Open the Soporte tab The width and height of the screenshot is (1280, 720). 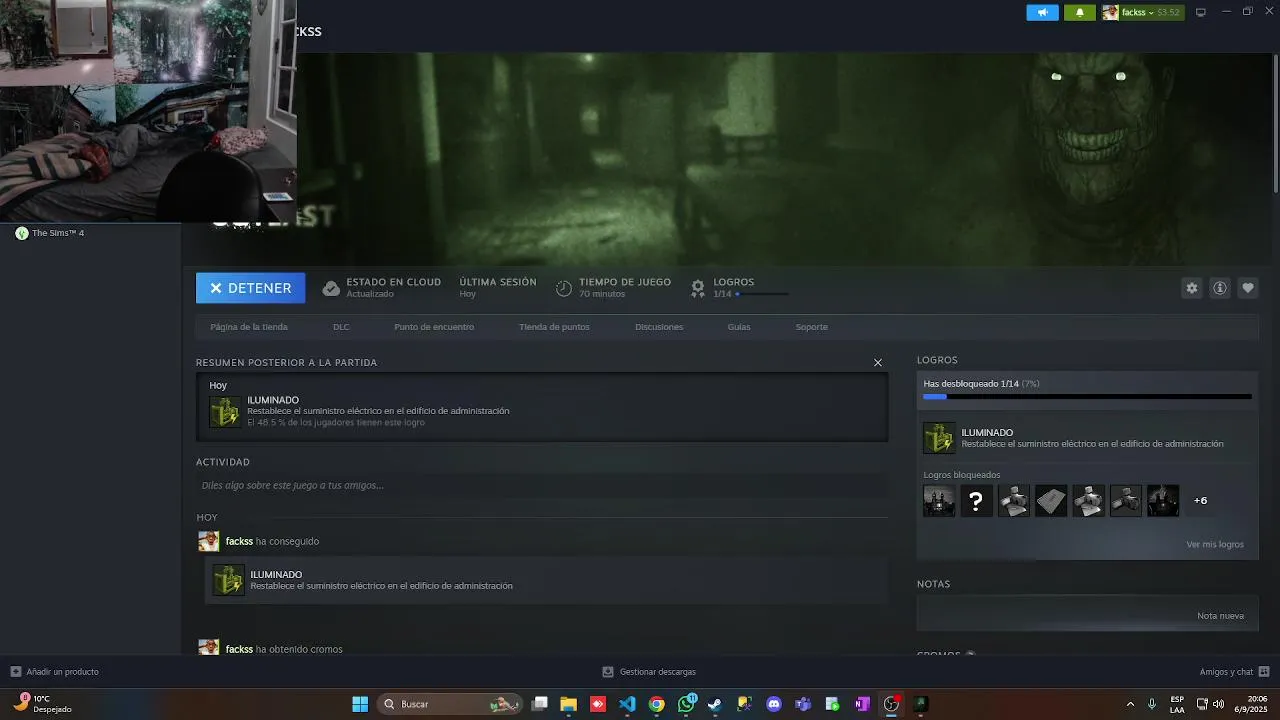point(812,327)
